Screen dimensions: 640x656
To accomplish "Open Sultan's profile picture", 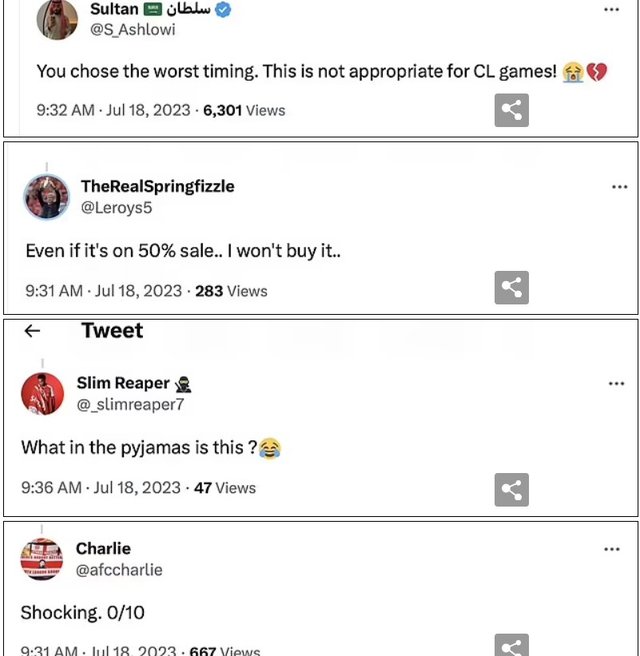I will pyautogui.click(x=56, y=18).
